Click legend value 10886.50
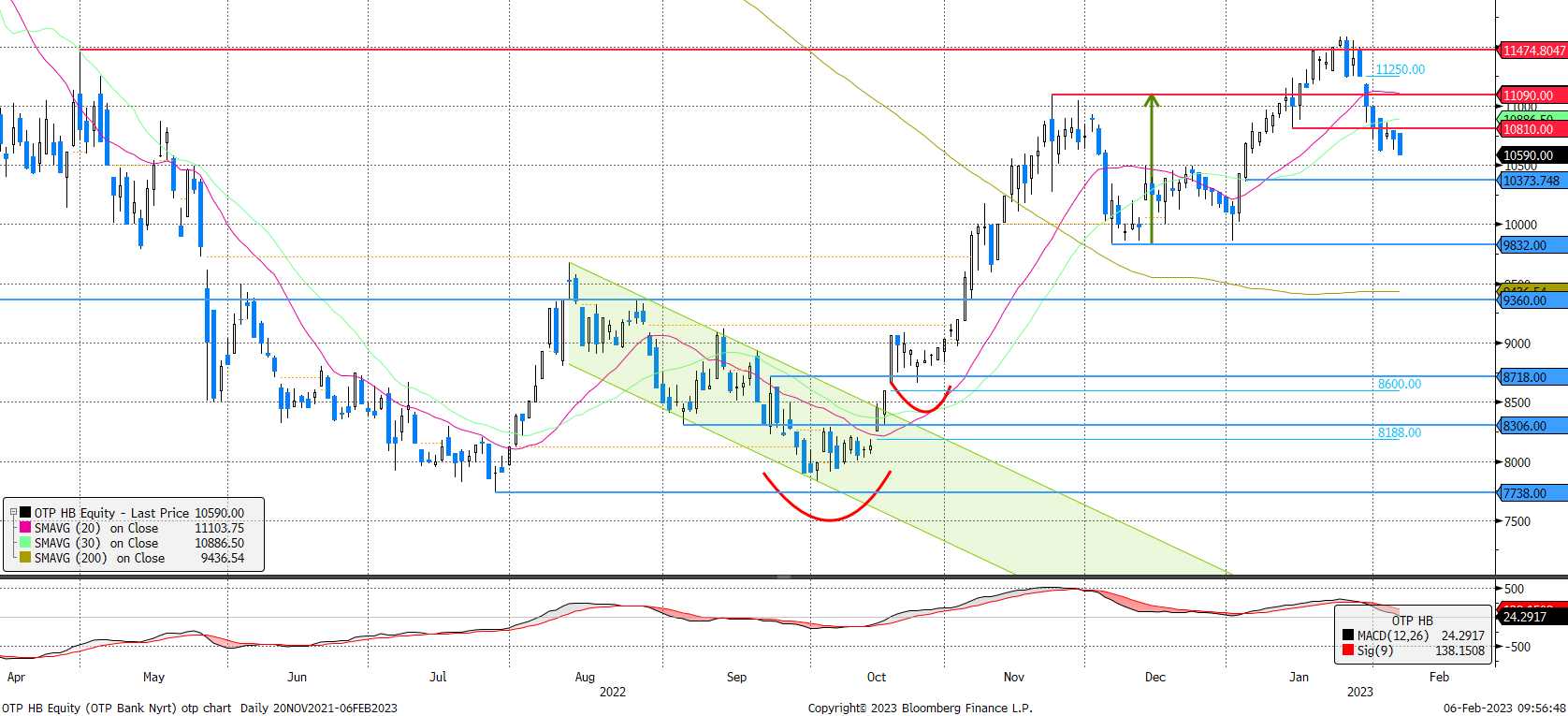Image resolution: width=1568 pixels, height=716 pixels. 219,543
